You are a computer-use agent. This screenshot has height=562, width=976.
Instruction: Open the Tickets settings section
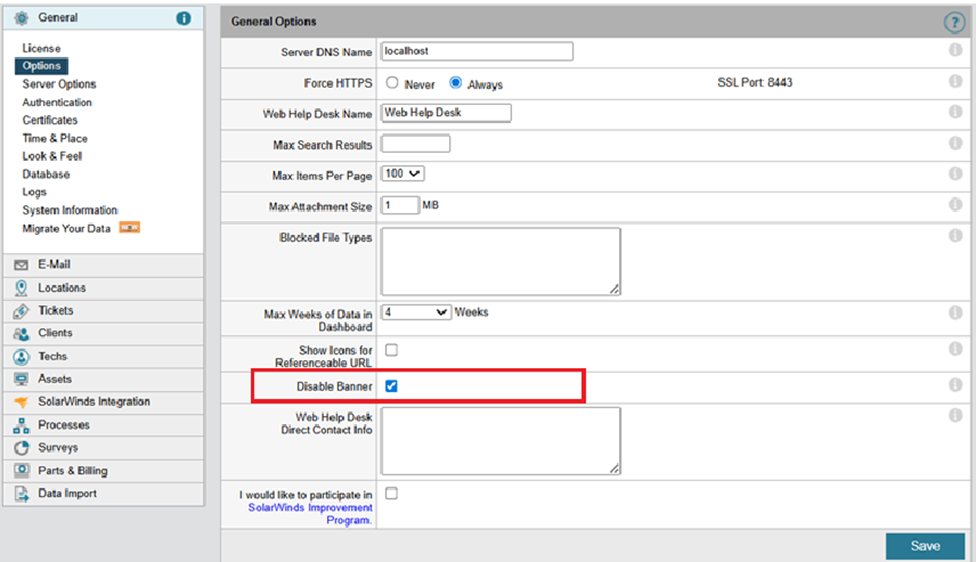(x=55, y=311)
